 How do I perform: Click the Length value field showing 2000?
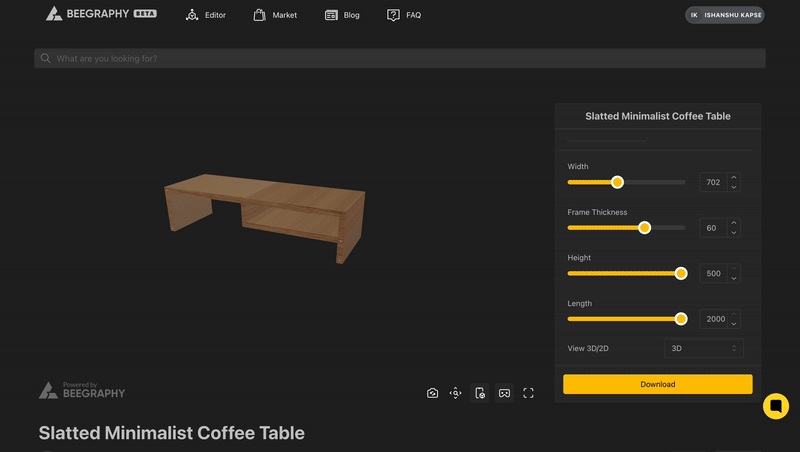point(713,319)
